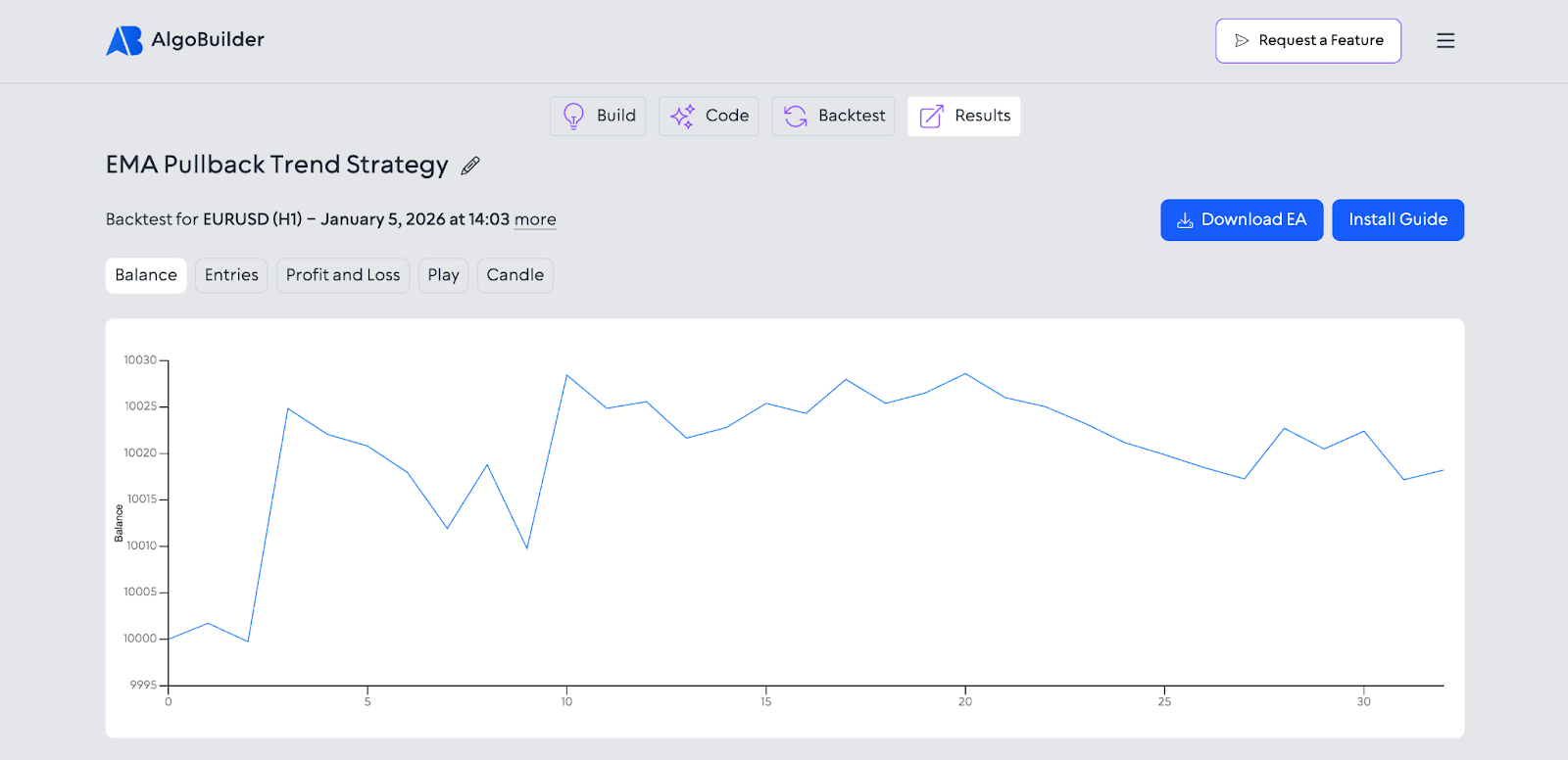Click the external-link icon on Results

(x=932, y=116)
